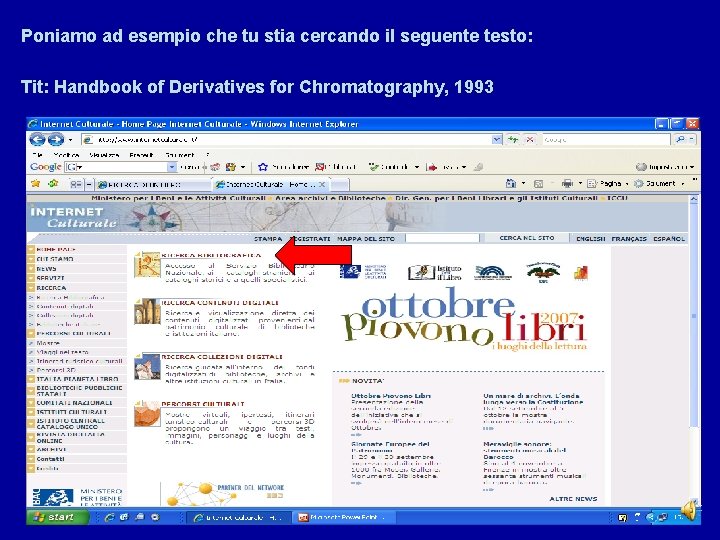This screenshot has width=720, height=540.
Task: Open the Strumenti gear dropdown in command bar
Action: pyautogui.click(x=659, y=184)
